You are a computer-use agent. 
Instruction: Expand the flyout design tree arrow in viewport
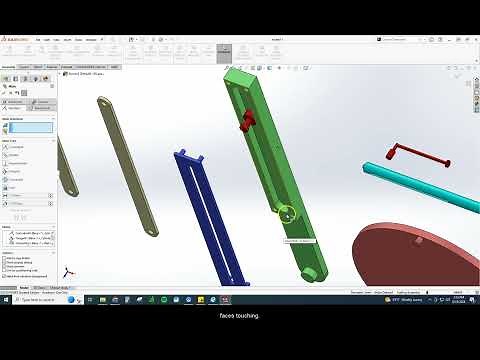coord(60,74)
